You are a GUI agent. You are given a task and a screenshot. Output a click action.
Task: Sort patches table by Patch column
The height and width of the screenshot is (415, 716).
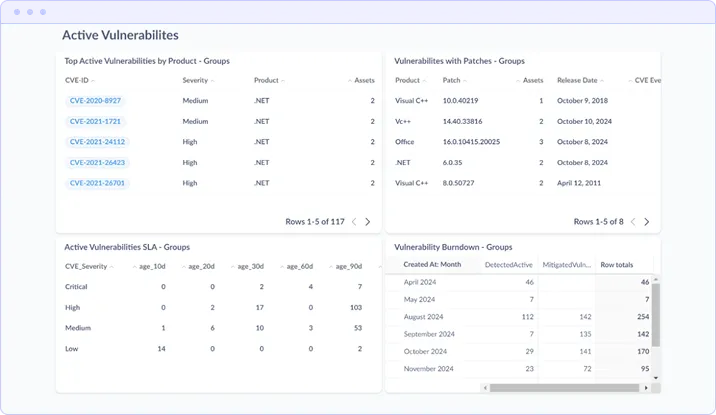coord(454,80)
